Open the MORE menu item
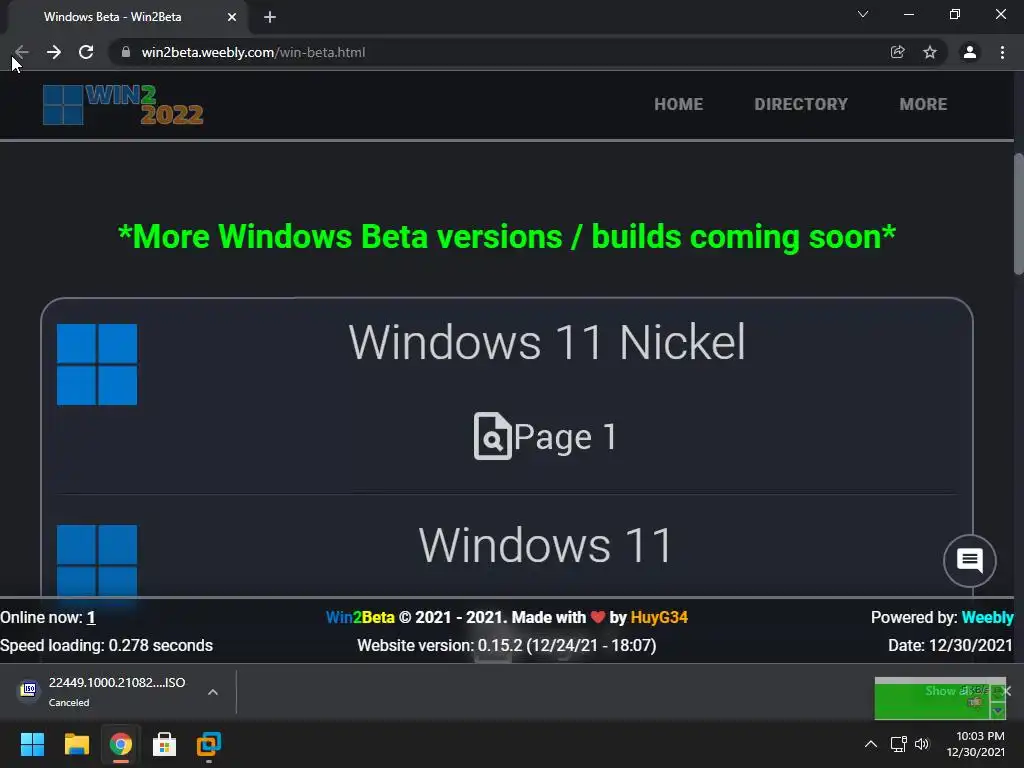This screenshot has width=1024, height=768. tap(923, 104)
